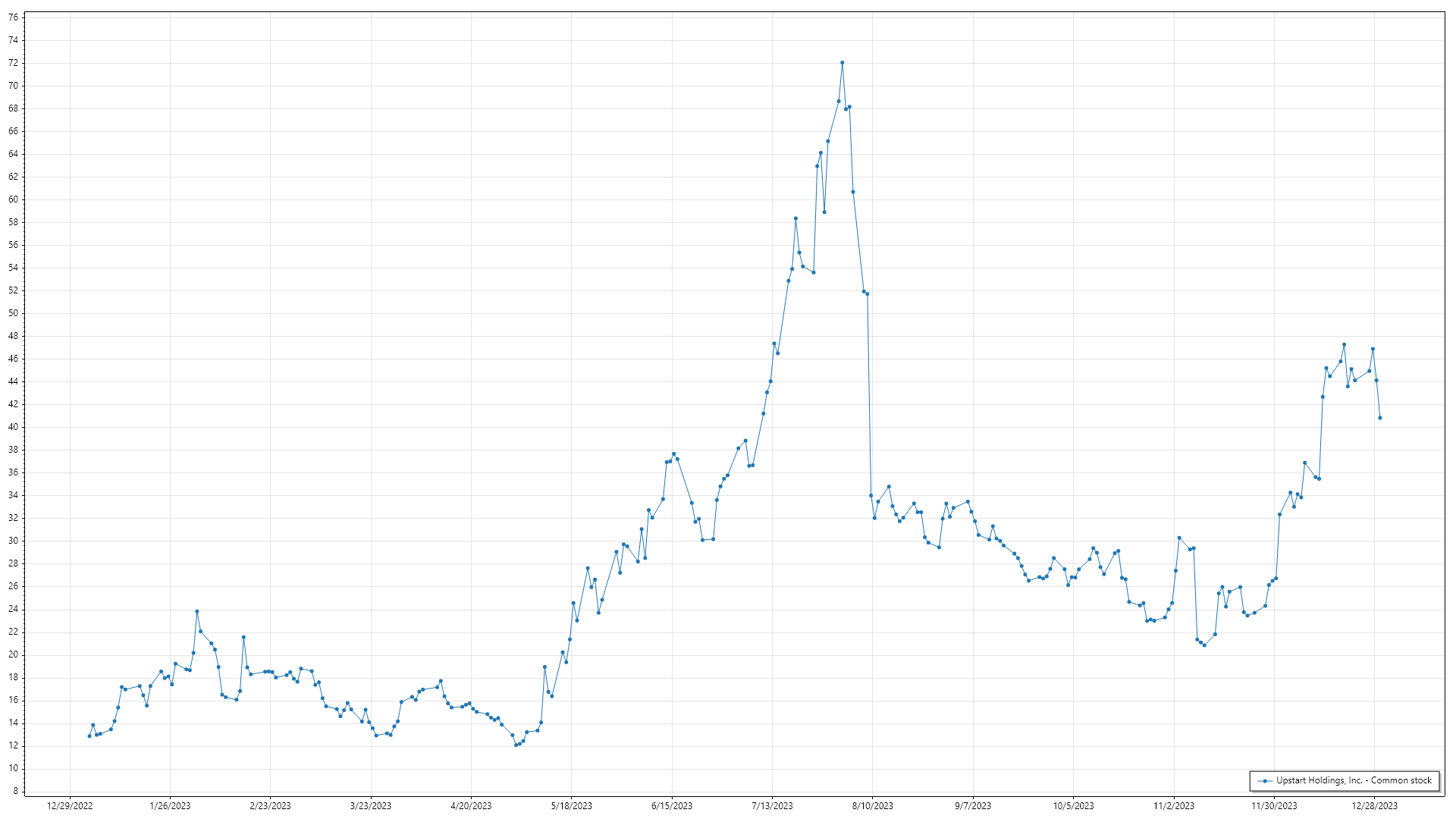Select the 7/13/2023 x-axis date label
This screenshot has width=1456, height=819.
point(772,806)
